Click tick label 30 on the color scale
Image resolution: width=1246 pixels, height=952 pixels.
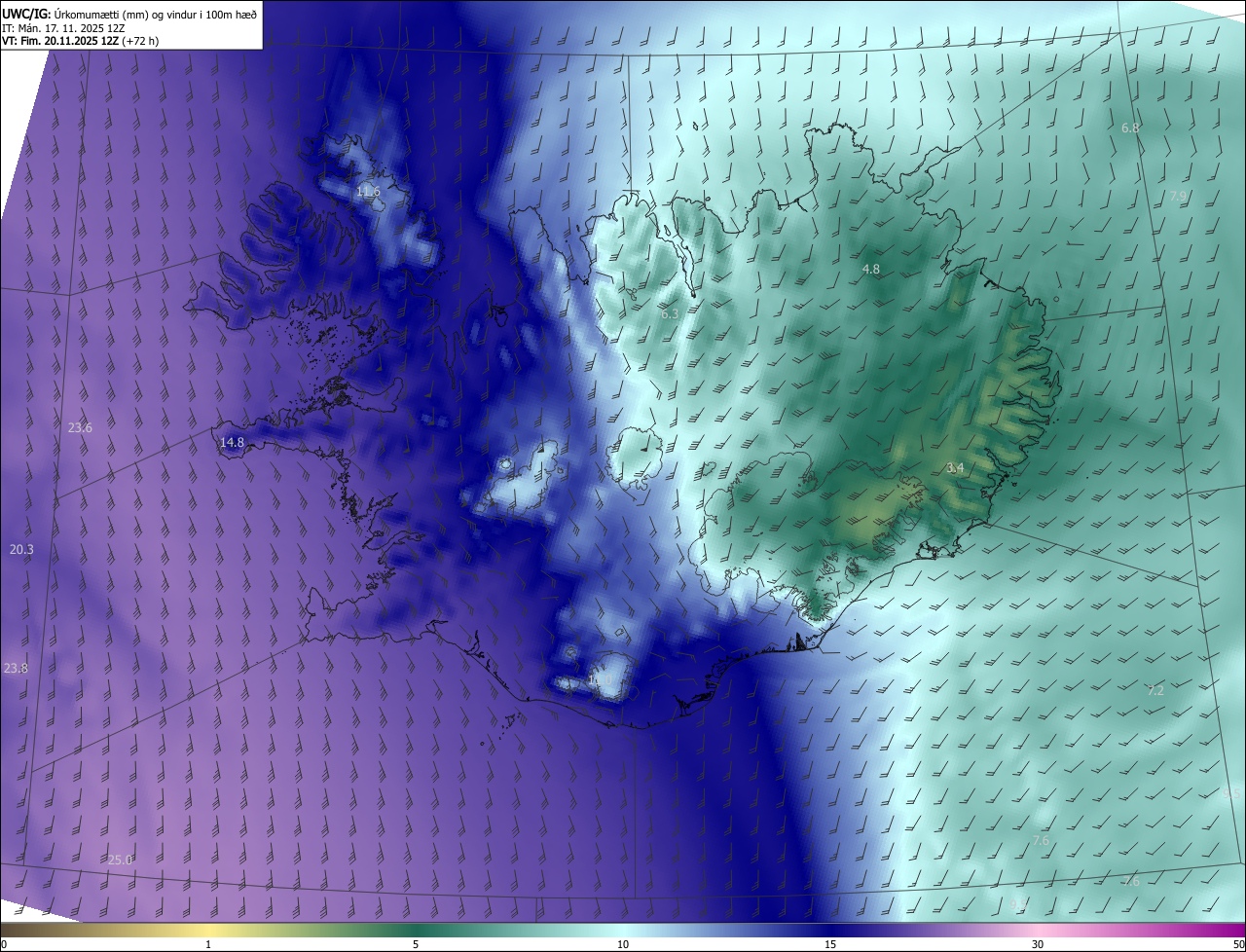[1038, 944]
